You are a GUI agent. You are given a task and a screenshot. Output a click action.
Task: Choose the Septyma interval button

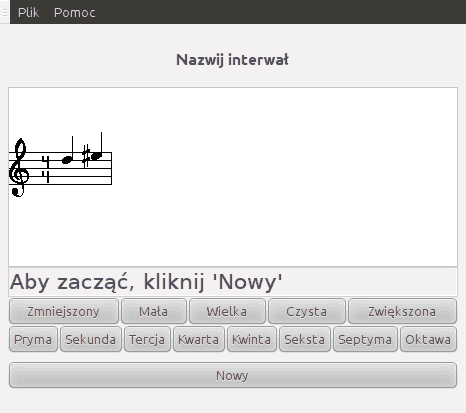pos(365,339)
